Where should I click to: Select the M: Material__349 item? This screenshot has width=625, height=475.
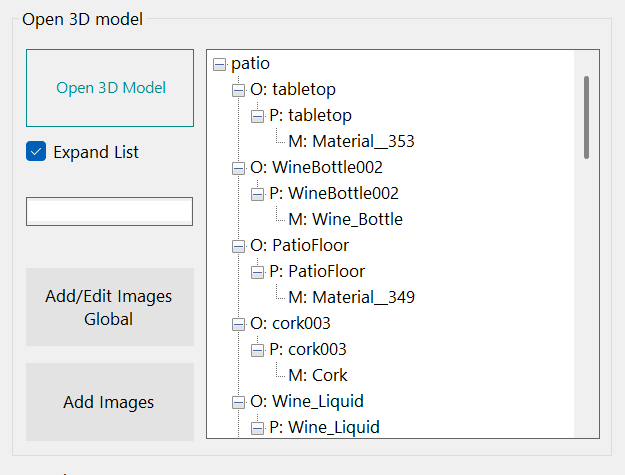pyautogui.click(x=351, y=298)
